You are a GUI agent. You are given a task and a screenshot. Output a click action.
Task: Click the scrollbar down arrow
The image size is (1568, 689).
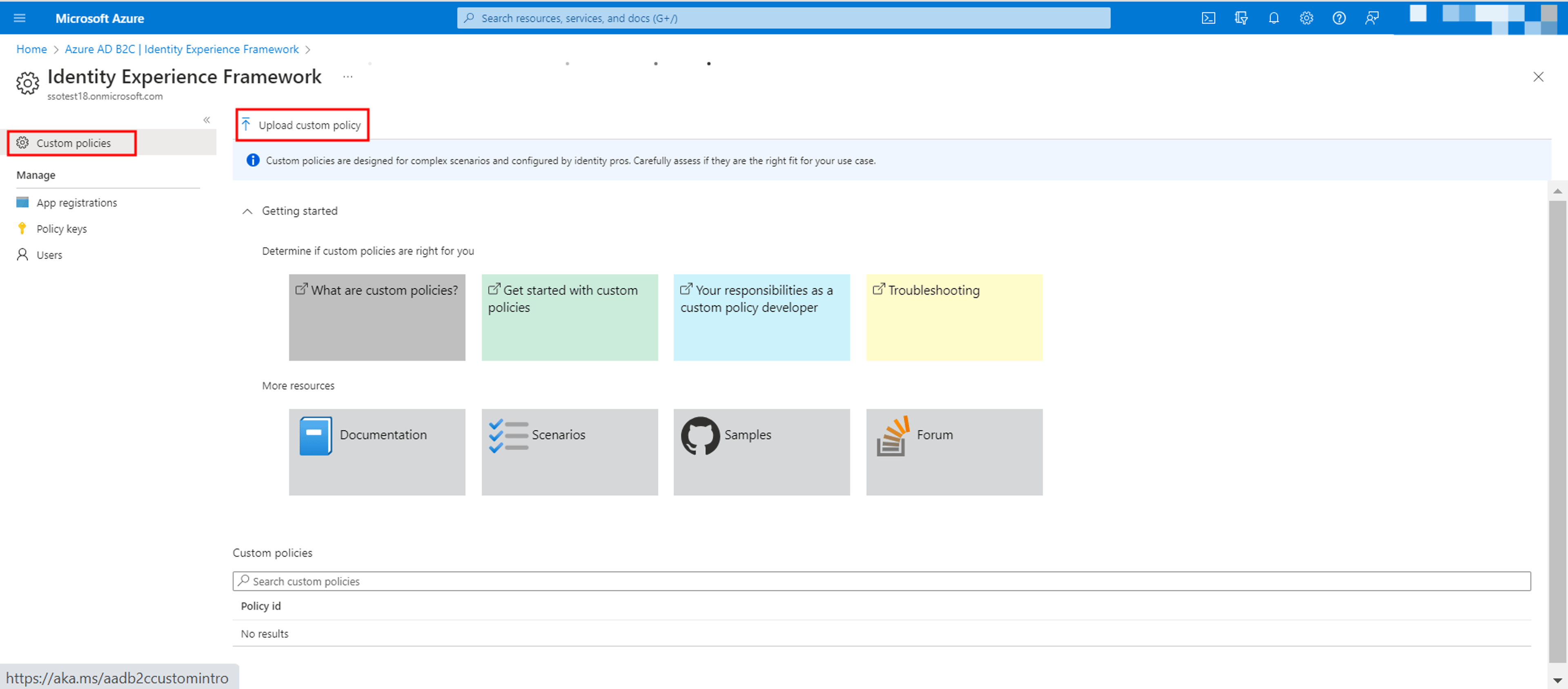pos(1557,680)
